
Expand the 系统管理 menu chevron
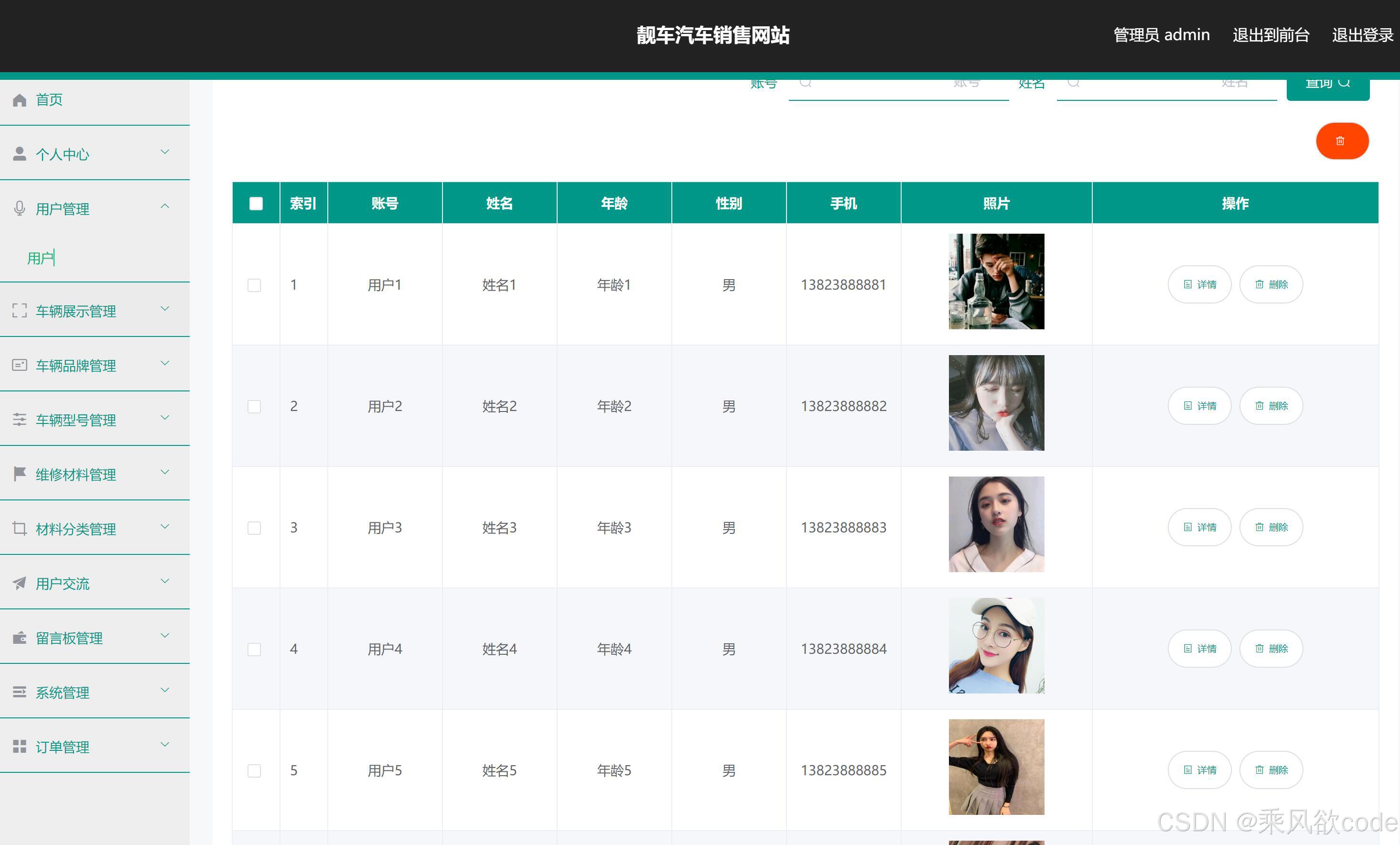click(x=165, y=690)
